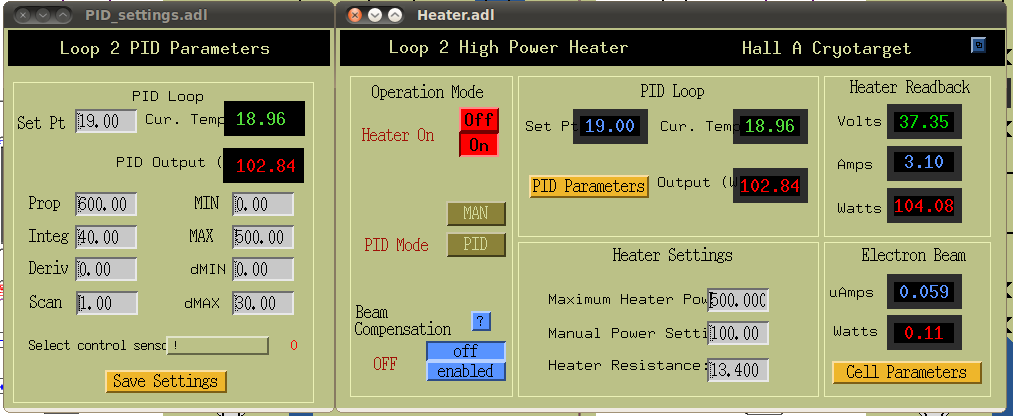Turn heater Off
The height and width of the screenshot is (416, 1013).
pos(479,120)
